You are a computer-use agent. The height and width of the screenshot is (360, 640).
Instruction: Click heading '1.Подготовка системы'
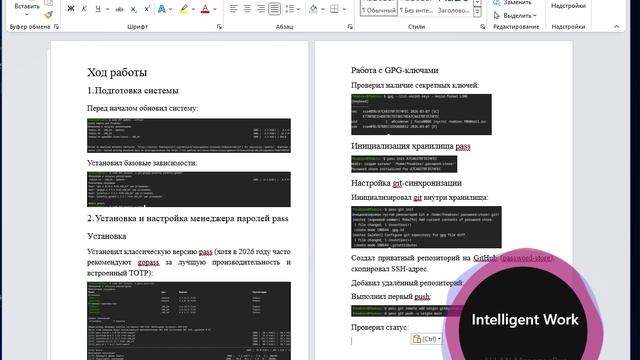point(133,91)
